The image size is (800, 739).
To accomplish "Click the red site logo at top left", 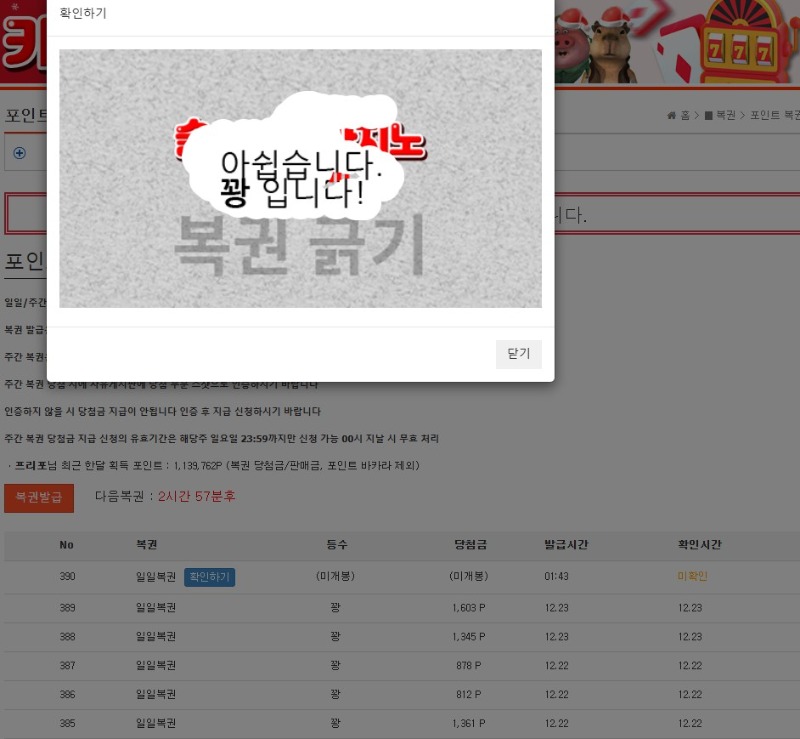I will click(22, 45).
